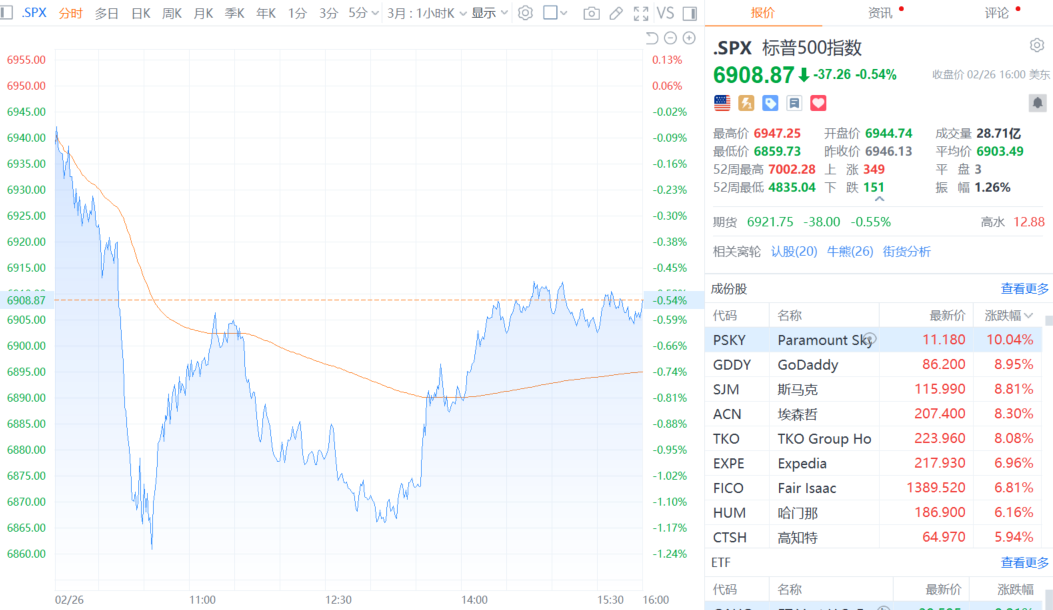Select the pencil drawing tool
This screenshot has width=1053, height=610.
pos(616,13)
